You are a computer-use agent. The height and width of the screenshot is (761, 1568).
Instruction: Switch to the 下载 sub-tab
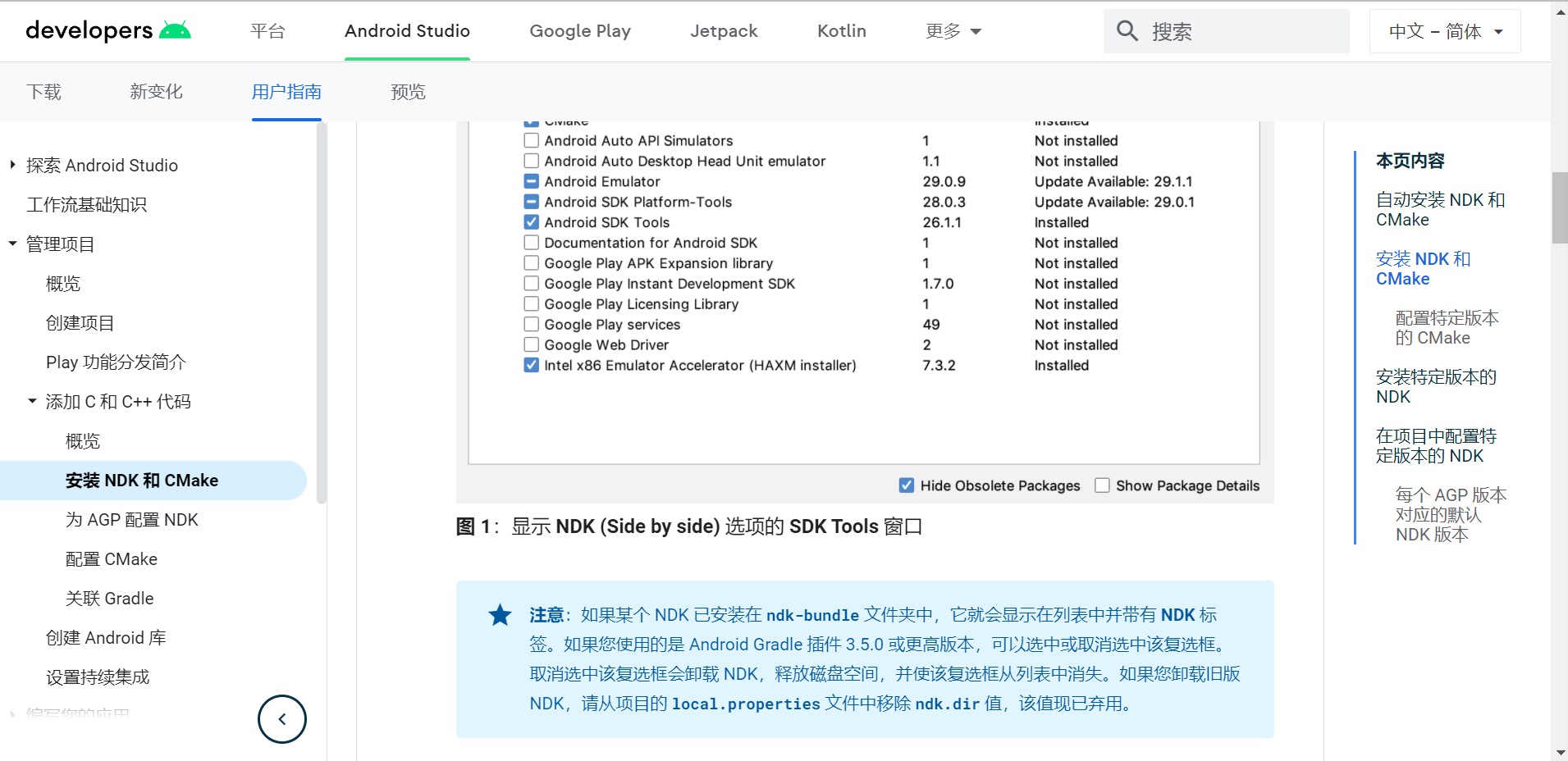(x=43, y=92)
